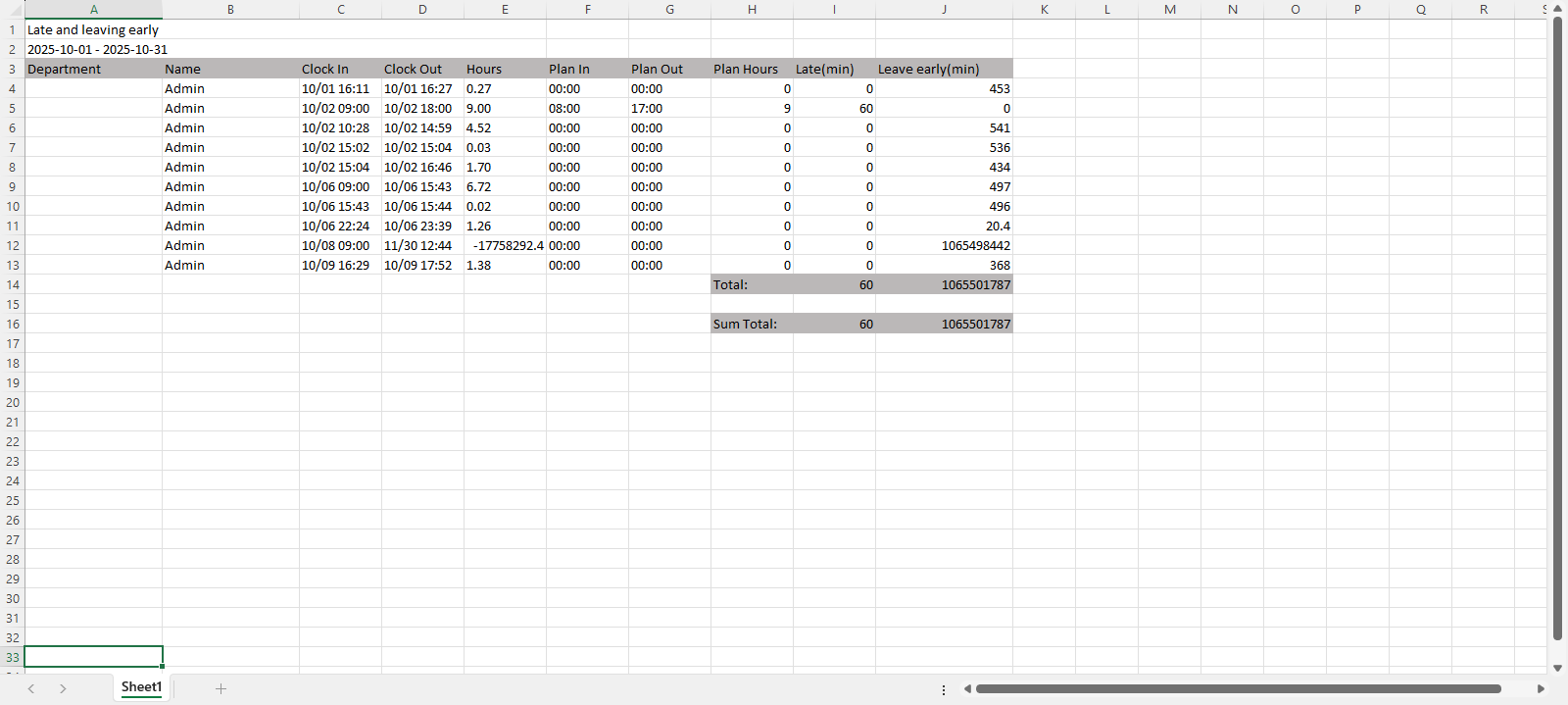The image size is (1568, 705).
Task: Select row 14 header
Action: 12,285
